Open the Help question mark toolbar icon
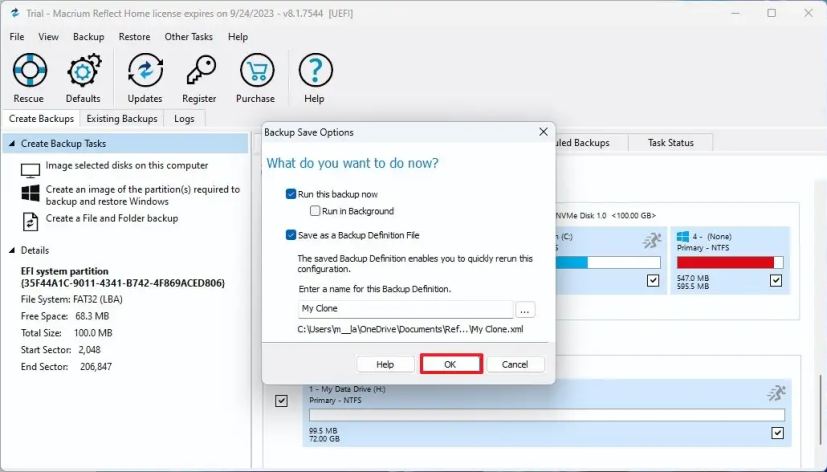827x472 pixels. (x=315, y=70)
